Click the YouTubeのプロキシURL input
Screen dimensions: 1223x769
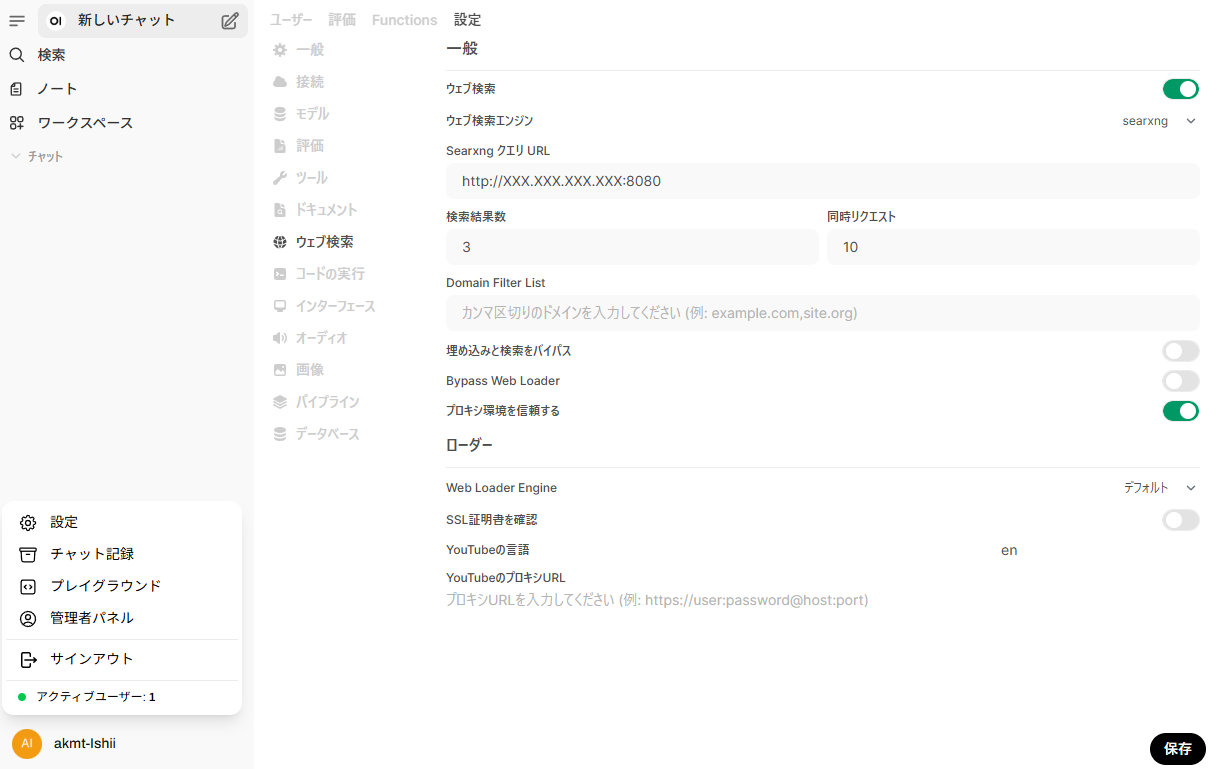tap(822, 601)
